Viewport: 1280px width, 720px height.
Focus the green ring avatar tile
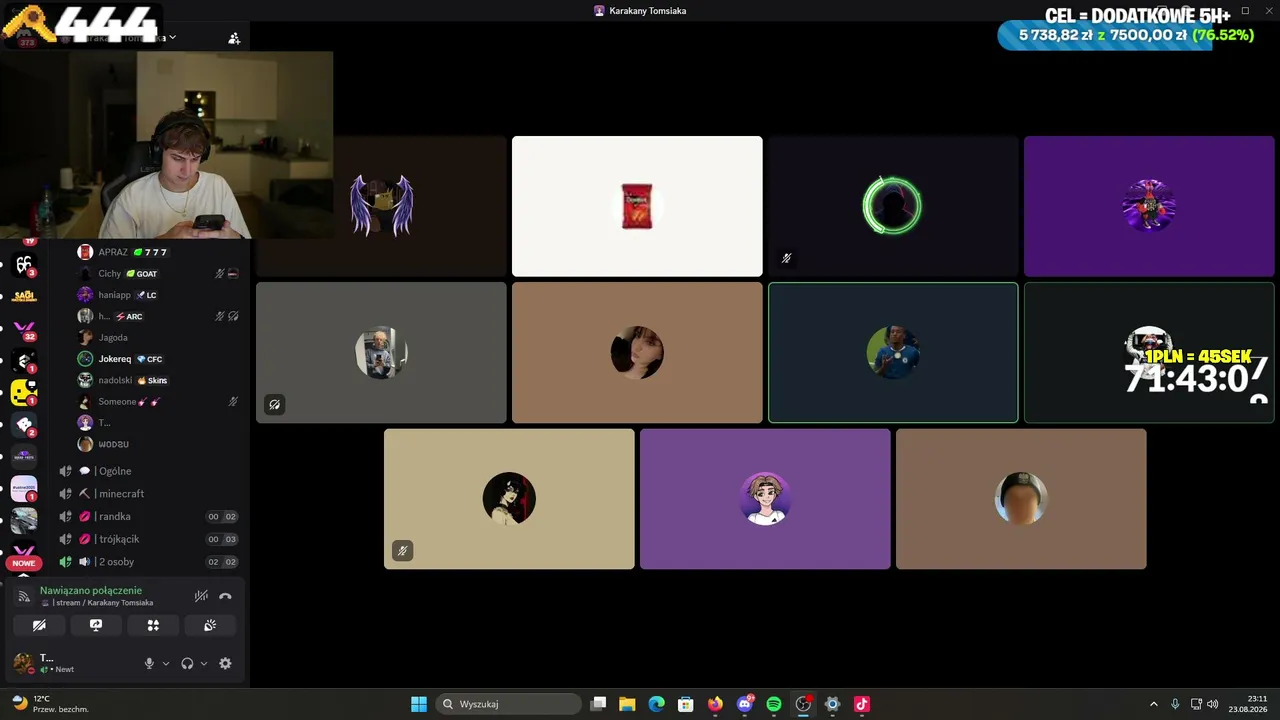[x=893, y=206]
